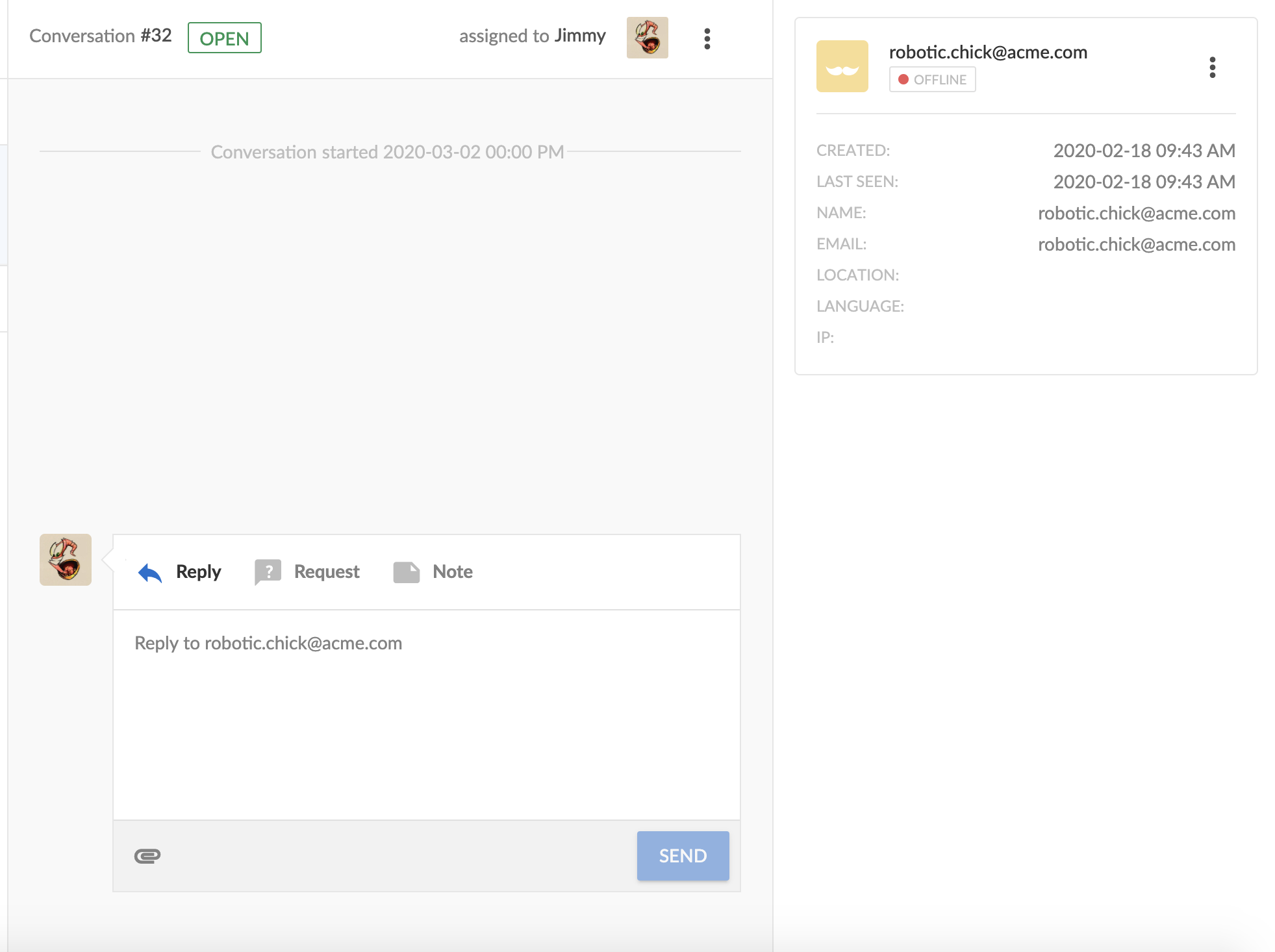Click the OFFLINE status indicator
This screenshot has height=952, width=1275.
tap(932, 80)
